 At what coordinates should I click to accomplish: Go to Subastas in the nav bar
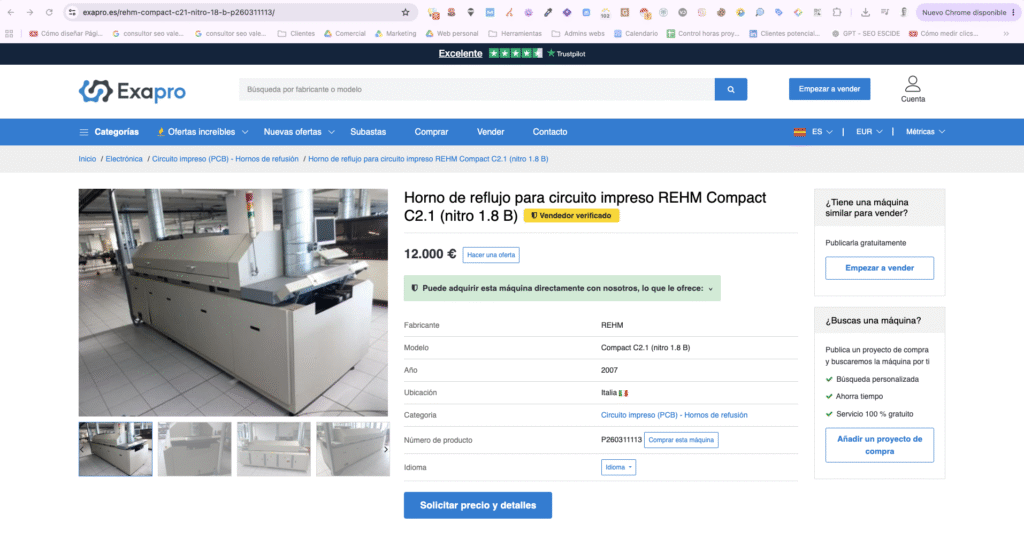368,132
